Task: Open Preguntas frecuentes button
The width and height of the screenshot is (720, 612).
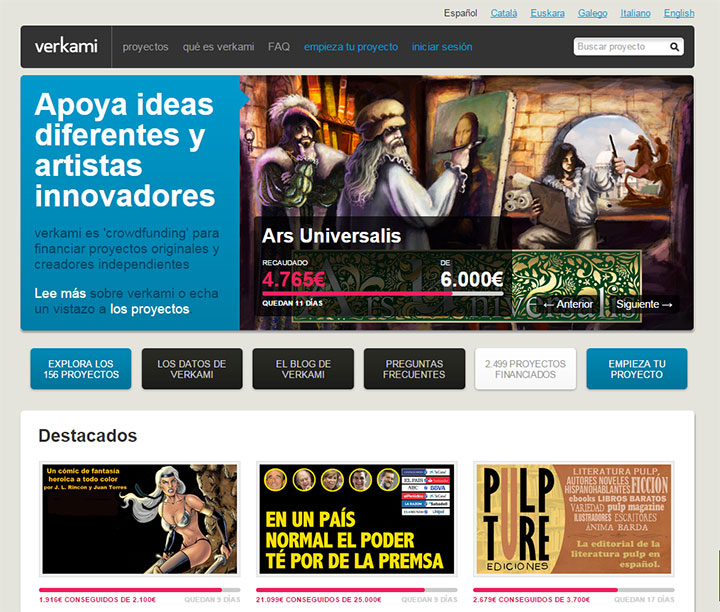Action: (414, 369)
